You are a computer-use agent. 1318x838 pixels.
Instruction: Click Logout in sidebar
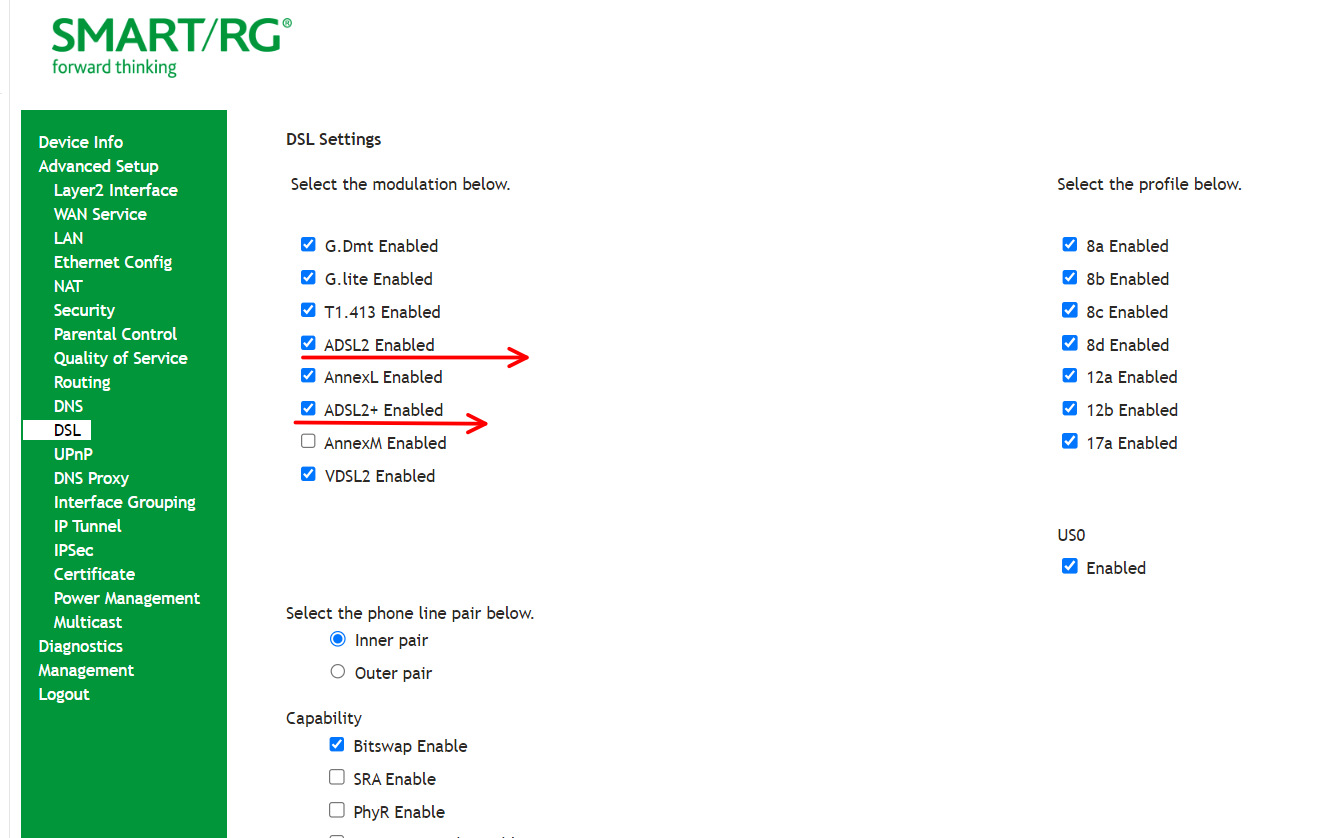[64, 694]
